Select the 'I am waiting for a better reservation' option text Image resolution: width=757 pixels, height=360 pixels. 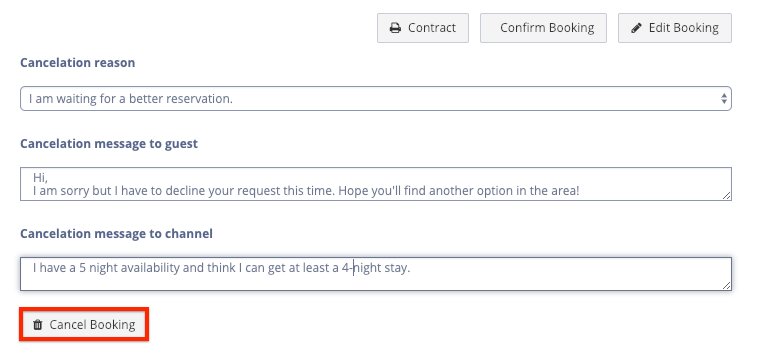[131, 98]
